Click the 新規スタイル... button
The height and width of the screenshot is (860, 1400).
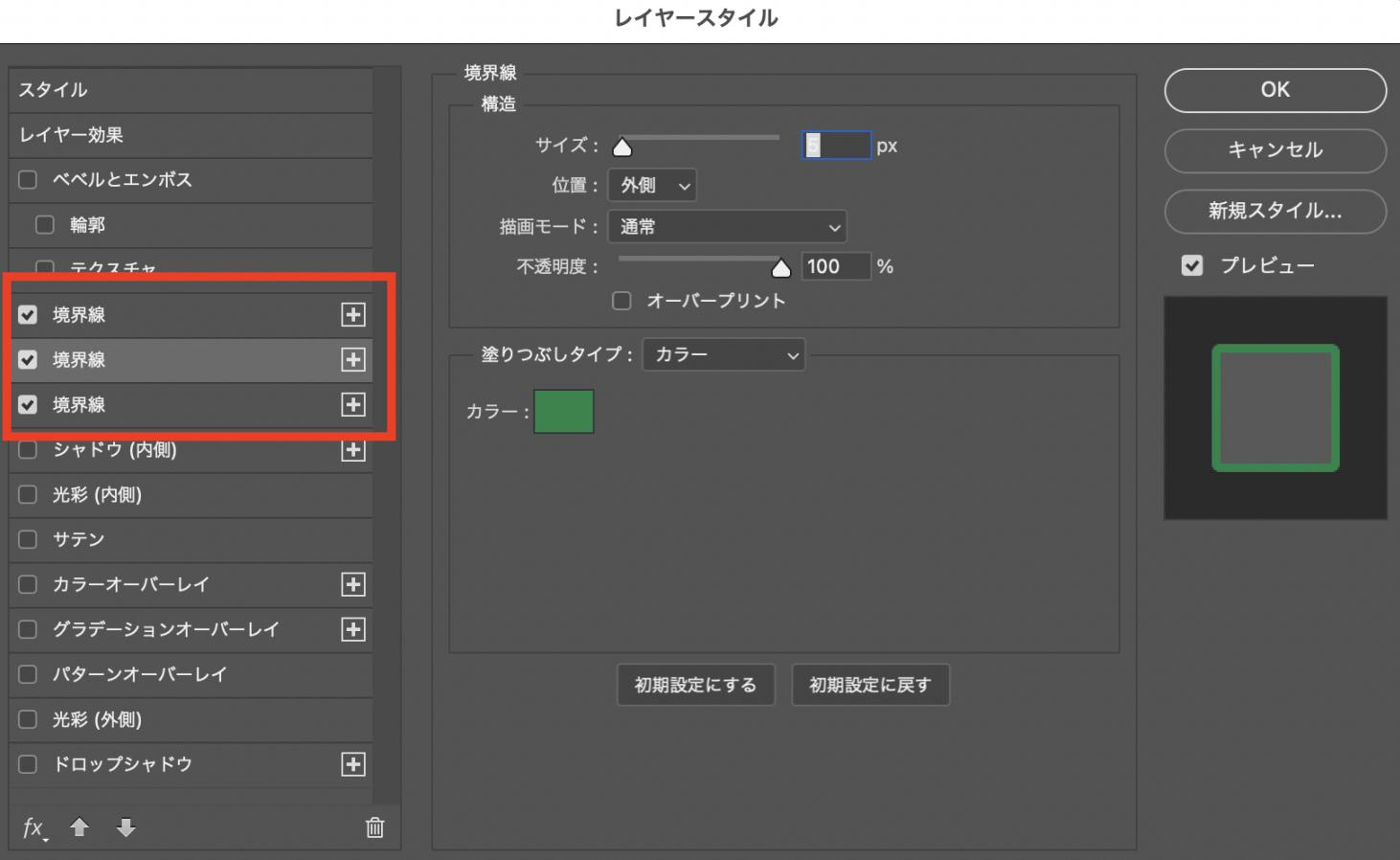(1275, 211)
